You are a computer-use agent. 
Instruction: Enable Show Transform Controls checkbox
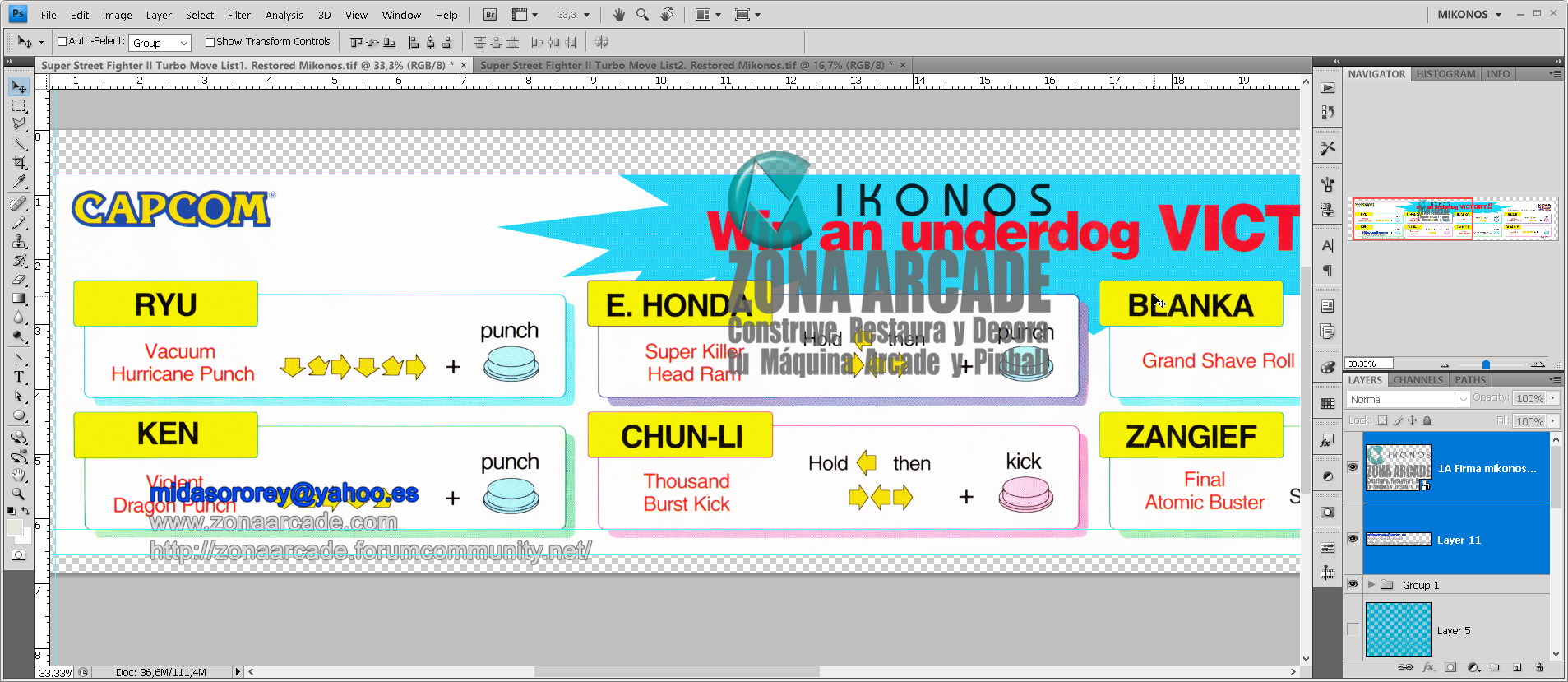point(210,42)
